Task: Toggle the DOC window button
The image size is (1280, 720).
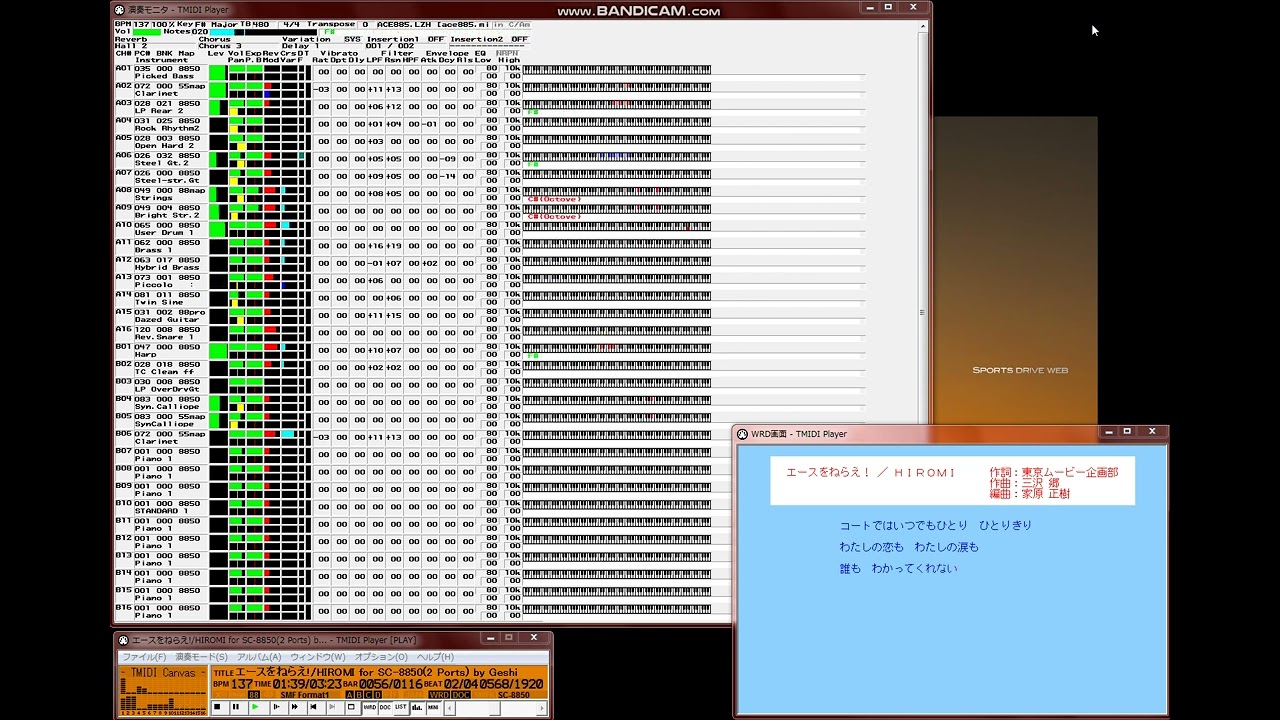Action: click(385, 707)
